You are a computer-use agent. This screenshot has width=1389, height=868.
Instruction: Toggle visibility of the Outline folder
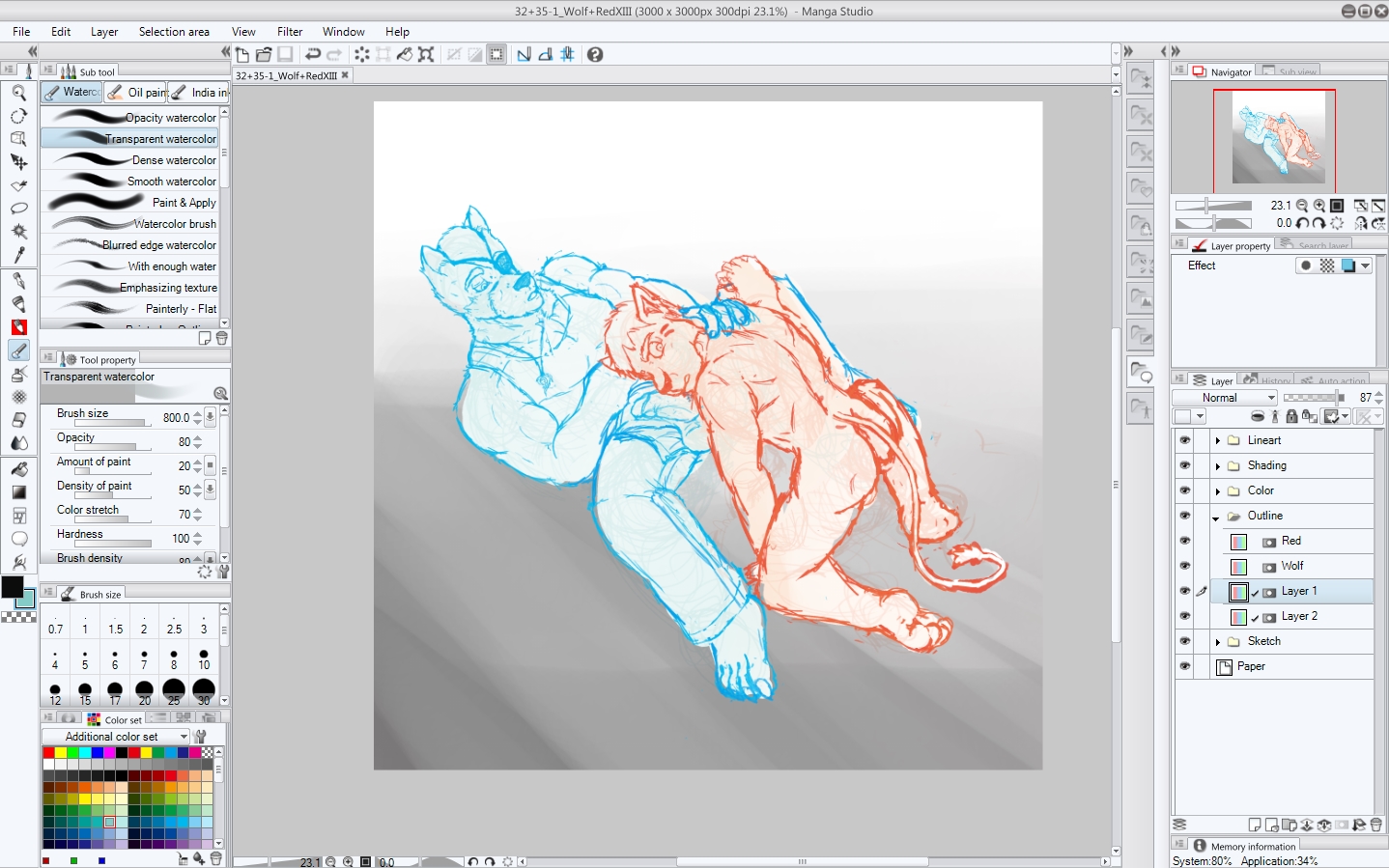(x=1185, y=516)
